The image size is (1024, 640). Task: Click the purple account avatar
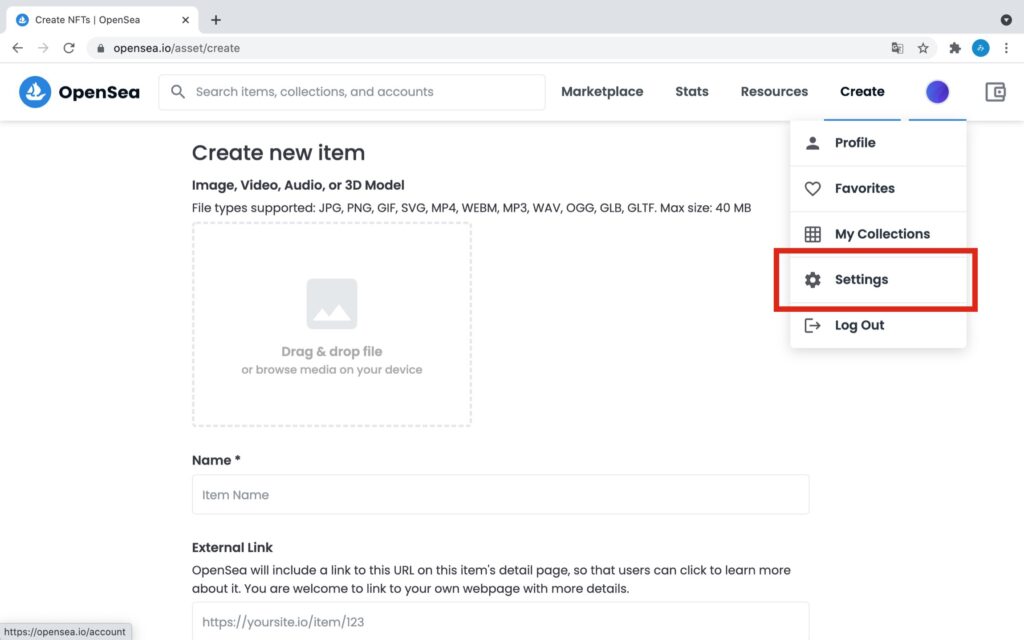coord(937,92)
